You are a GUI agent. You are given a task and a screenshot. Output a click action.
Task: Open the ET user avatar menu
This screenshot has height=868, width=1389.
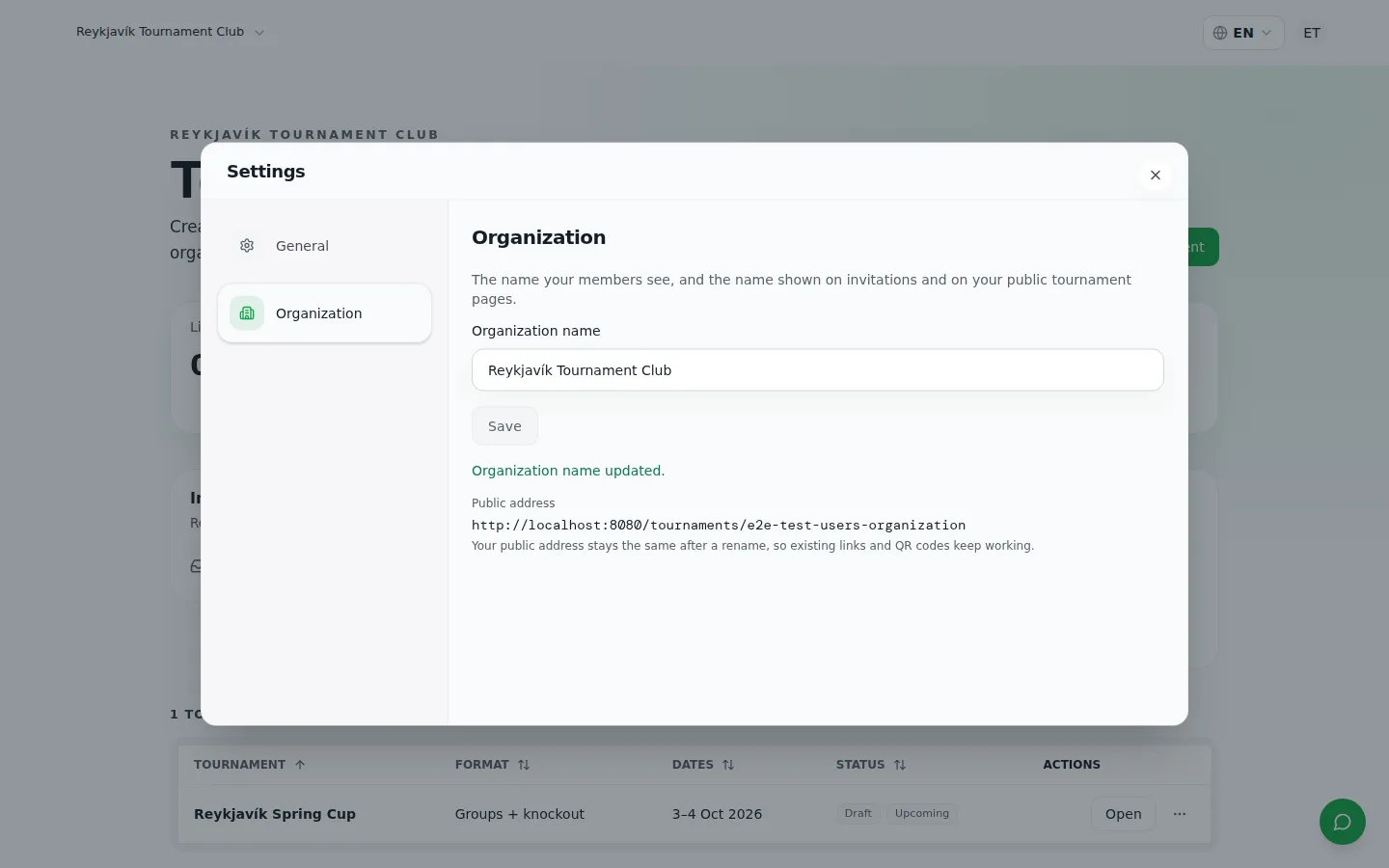click(x=1312, y=33)
